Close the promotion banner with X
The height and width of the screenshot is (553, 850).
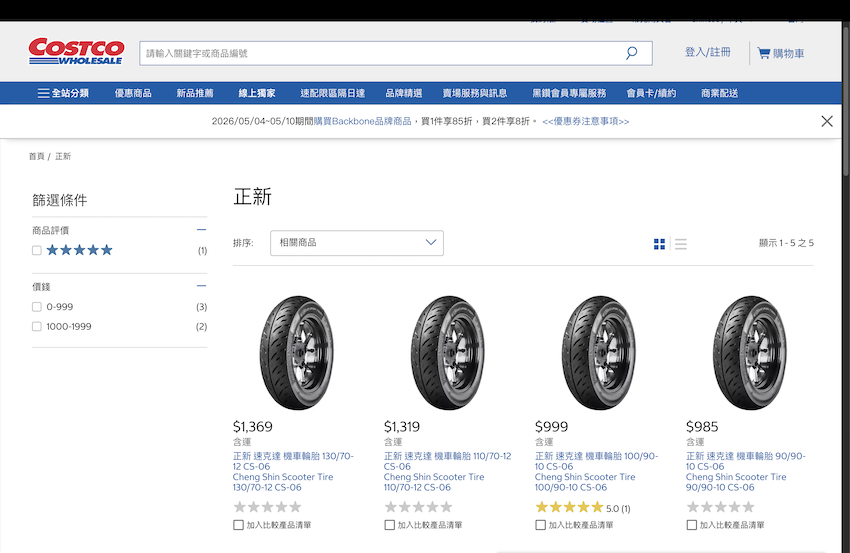827,121
